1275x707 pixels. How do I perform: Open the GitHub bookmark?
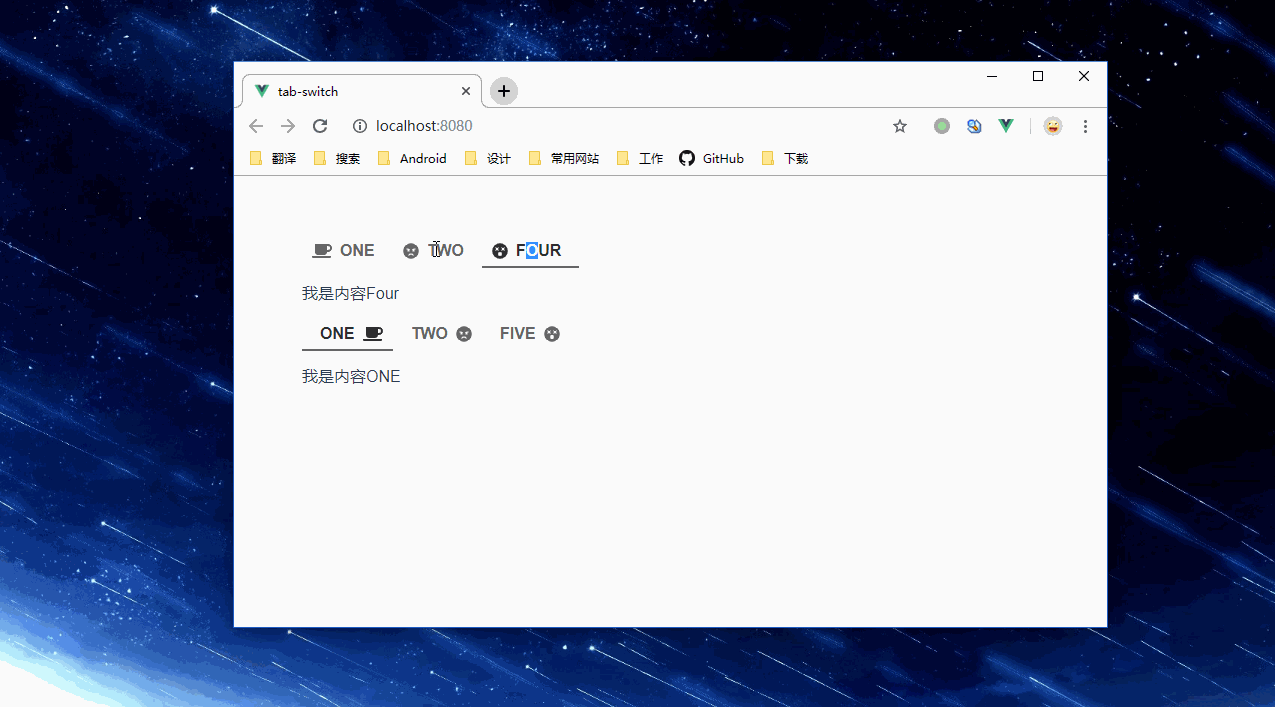712,158
